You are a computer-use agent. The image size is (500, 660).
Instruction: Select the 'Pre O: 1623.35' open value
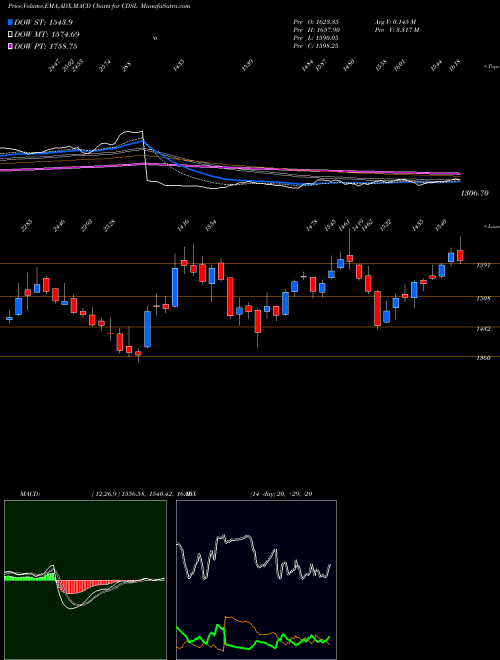coord(316,21)
